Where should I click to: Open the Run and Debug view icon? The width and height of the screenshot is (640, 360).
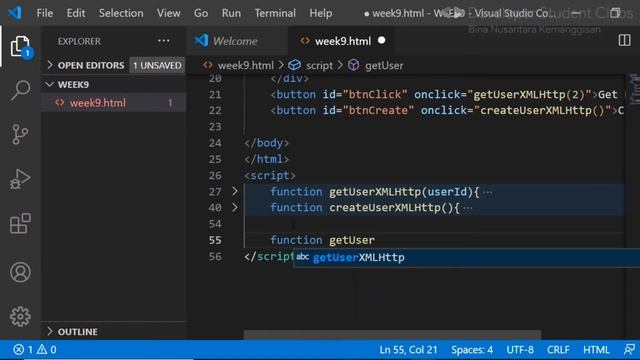[x=20, y=179]
